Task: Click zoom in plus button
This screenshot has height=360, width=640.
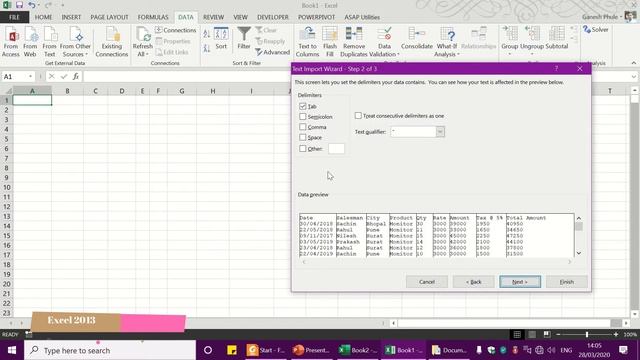Action: point(616,335)
